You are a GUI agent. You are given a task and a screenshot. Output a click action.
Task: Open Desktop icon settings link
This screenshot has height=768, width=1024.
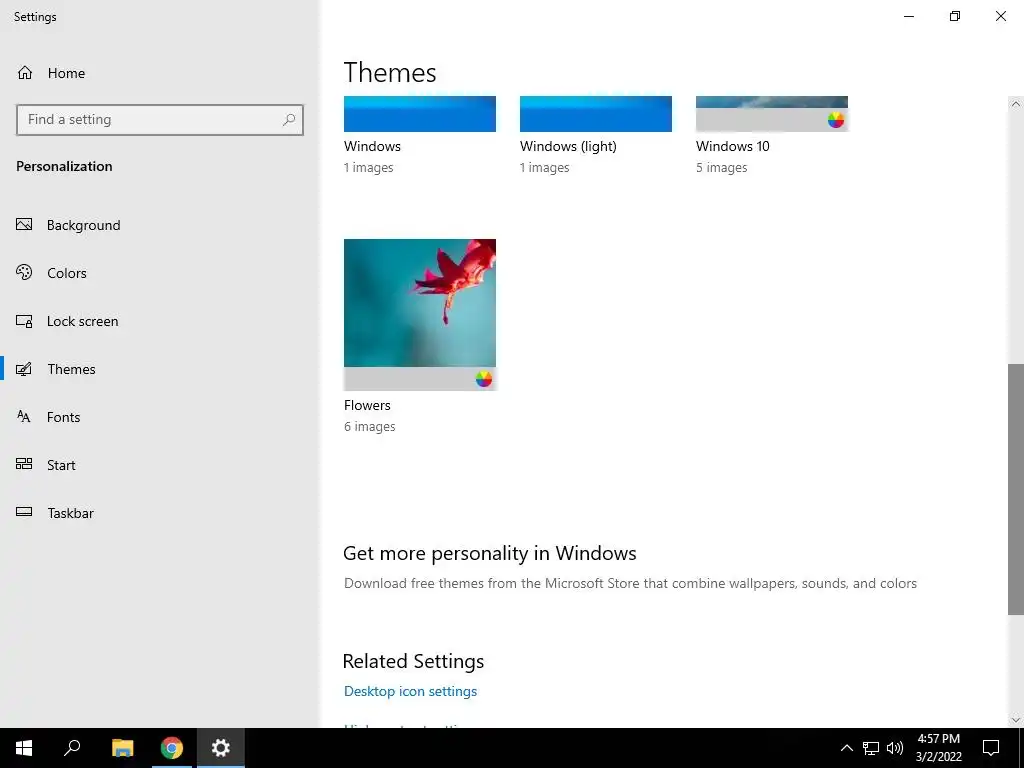point(410,691)
